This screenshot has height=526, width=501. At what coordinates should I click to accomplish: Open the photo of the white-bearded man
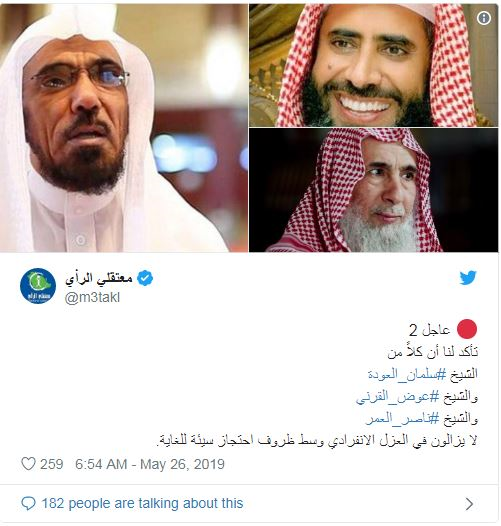point(373,190)
